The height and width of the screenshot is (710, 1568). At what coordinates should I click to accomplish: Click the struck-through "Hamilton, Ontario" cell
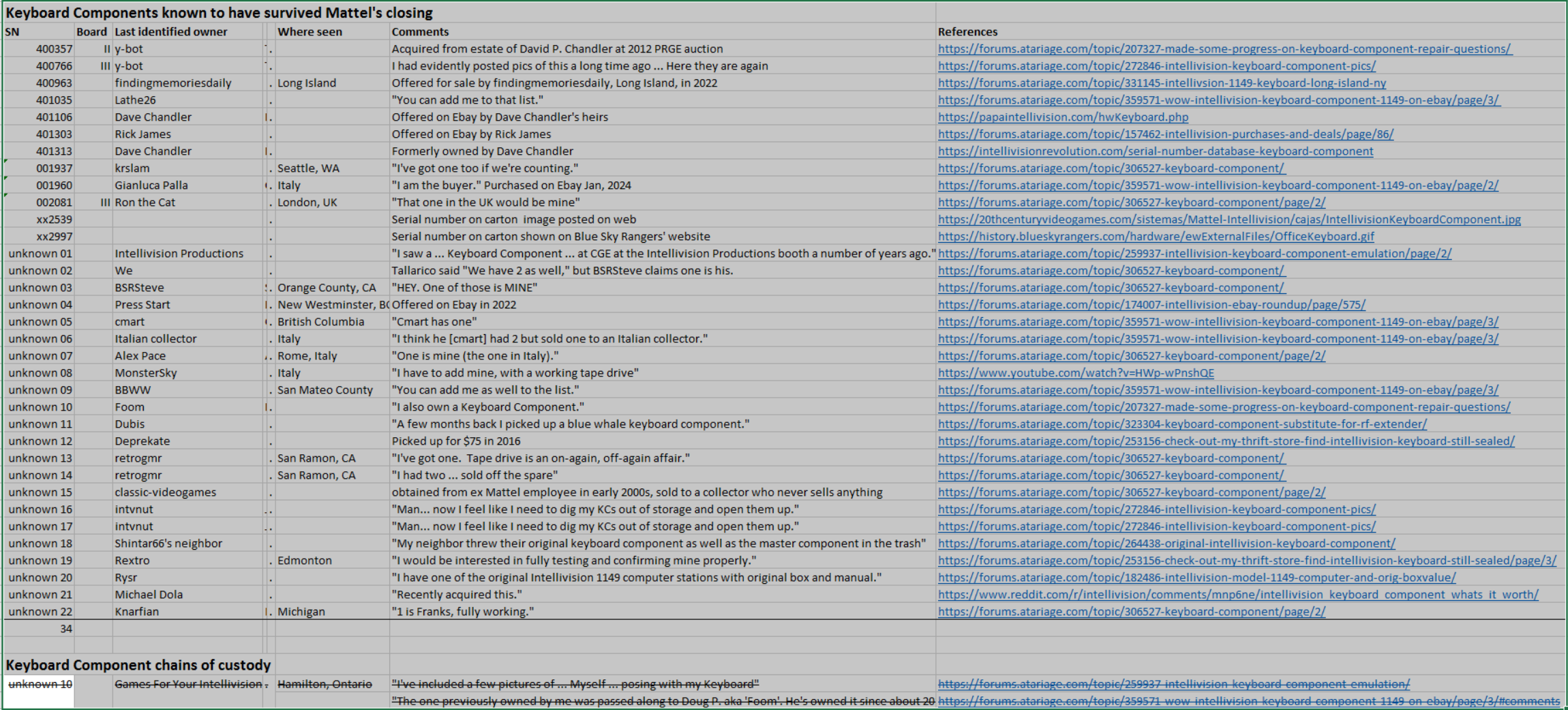click(x=325, y=684)
